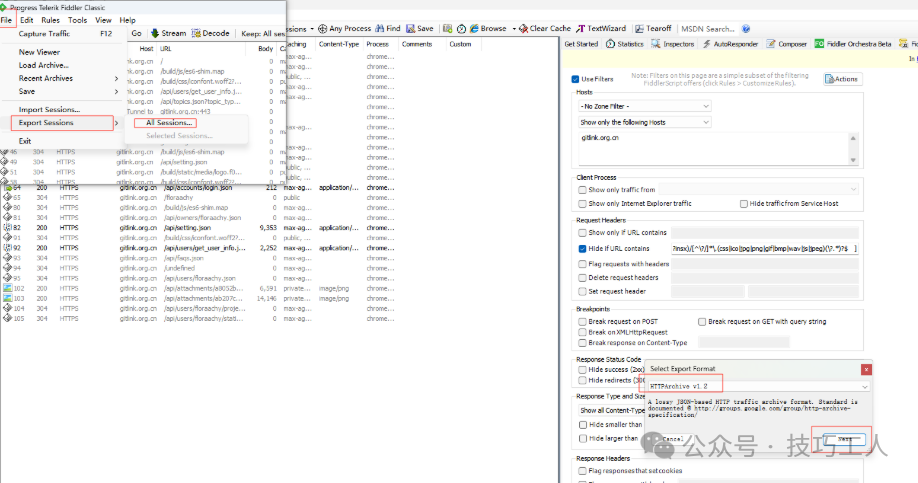Screen dimensions: 918x483
Task: Open Show all Content-Types dropdown
Action: pos(612,410)
